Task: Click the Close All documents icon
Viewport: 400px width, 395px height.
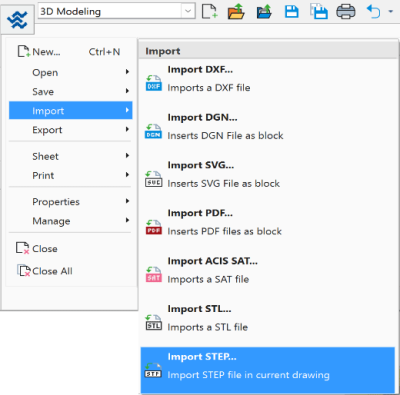Action: tap(24, 271)
